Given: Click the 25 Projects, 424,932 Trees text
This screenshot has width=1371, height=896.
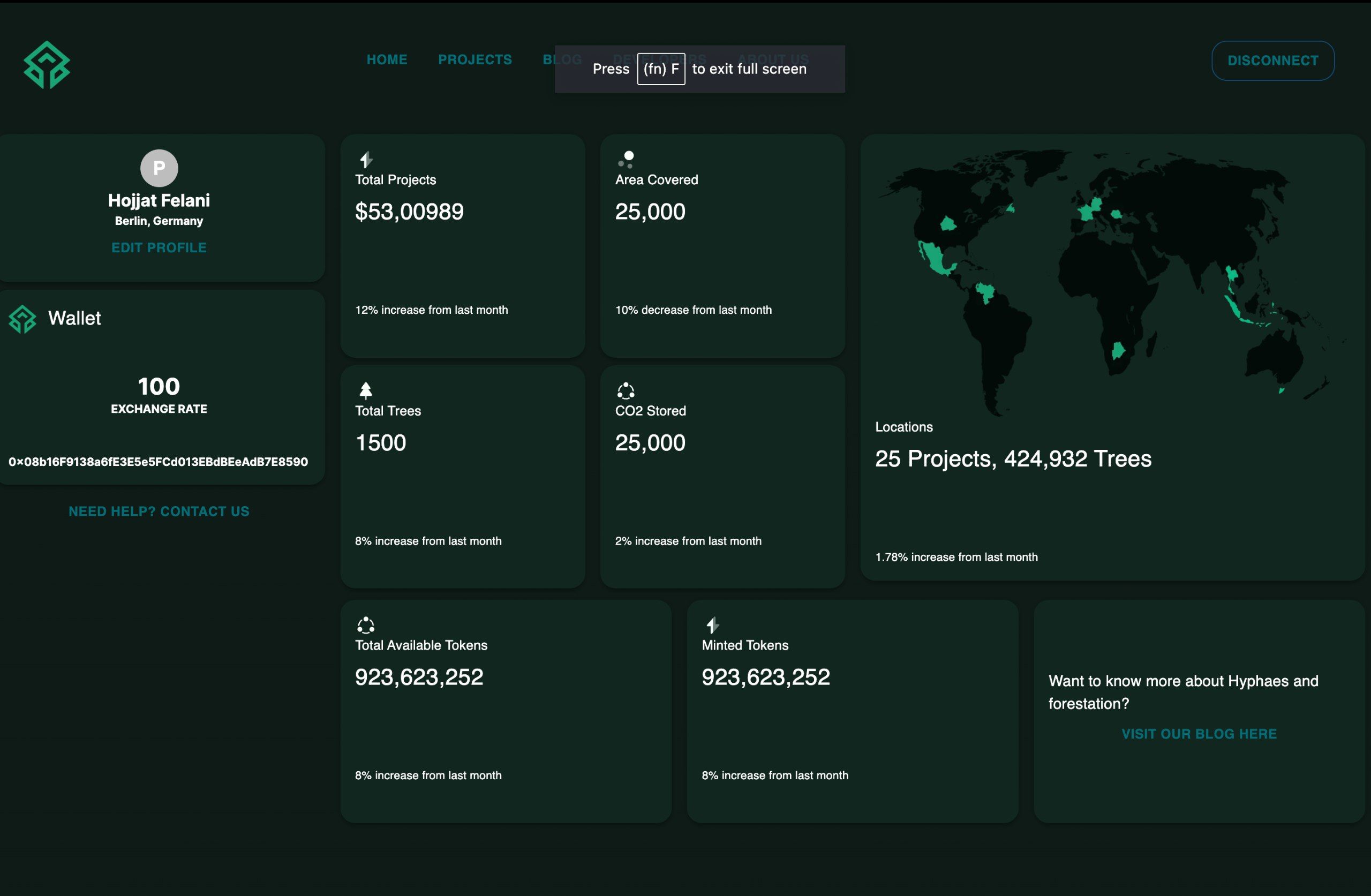Looking at the screenshot, I should tap(1013, 459).
